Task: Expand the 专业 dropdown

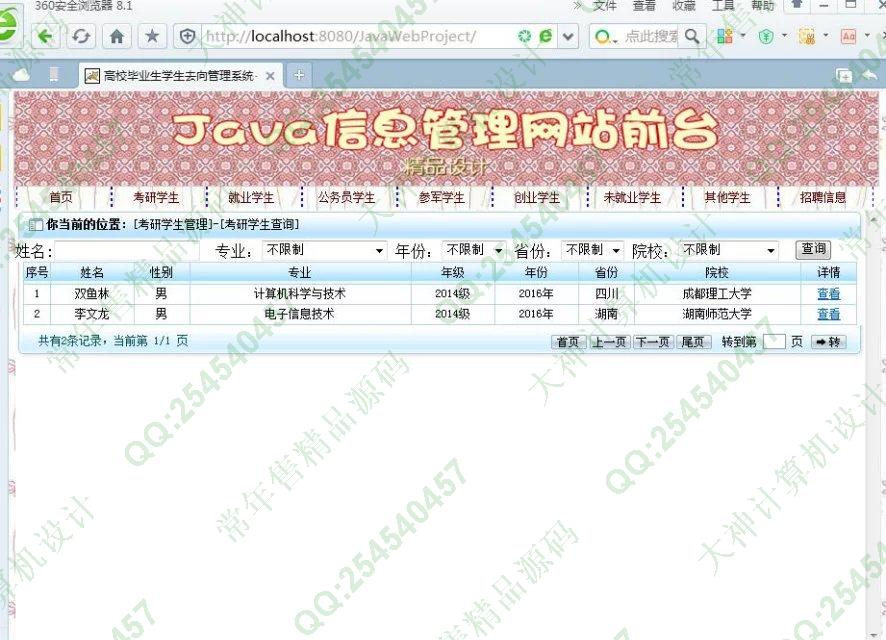Action: click(x=324, y=250)
